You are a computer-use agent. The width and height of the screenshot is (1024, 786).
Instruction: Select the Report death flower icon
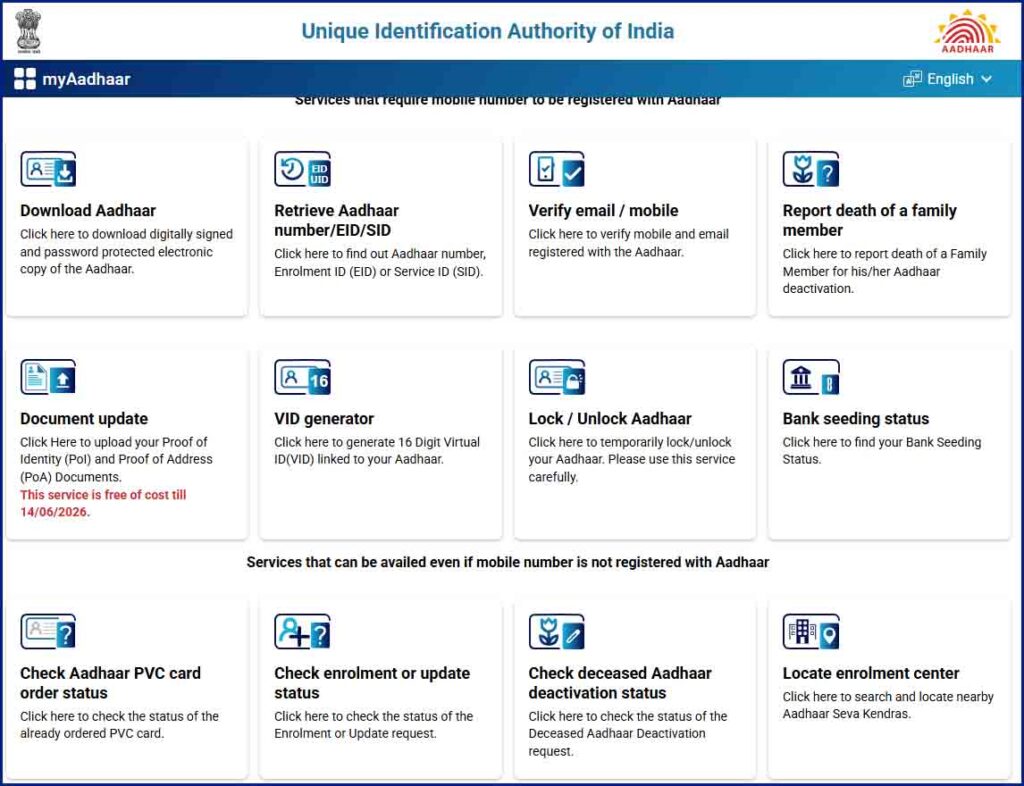click(811, 169)
